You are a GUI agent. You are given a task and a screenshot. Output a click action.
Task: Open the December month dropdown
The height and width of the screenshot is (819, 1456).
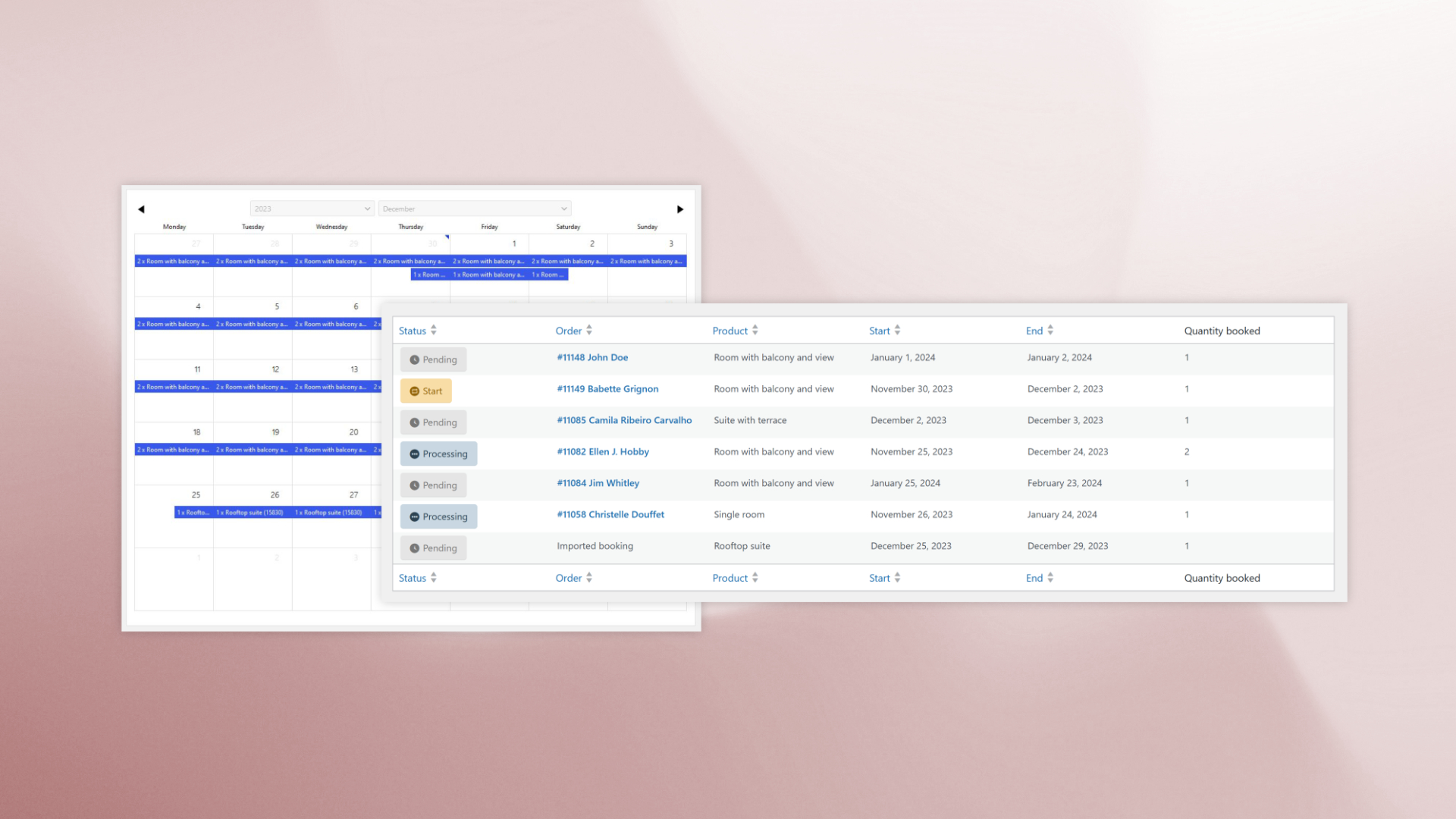(x=475, y=209)
